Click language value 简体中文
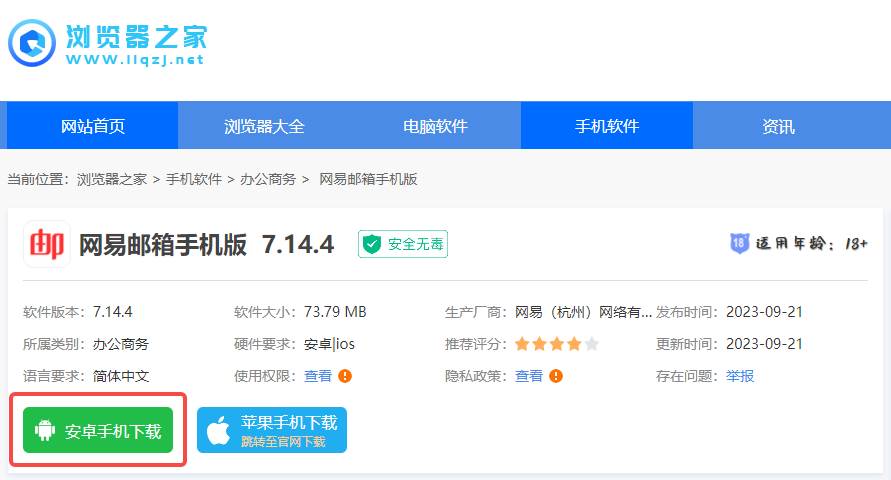Screen dimensions: 891x480 121,376
